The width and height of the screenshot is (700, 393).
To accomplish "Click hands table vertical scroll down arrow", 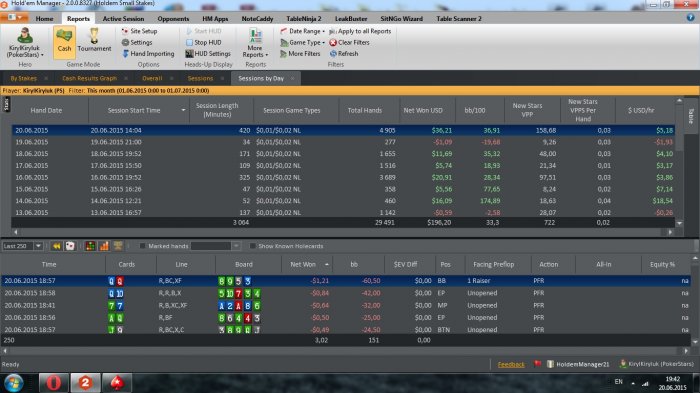I will [695, 342].
